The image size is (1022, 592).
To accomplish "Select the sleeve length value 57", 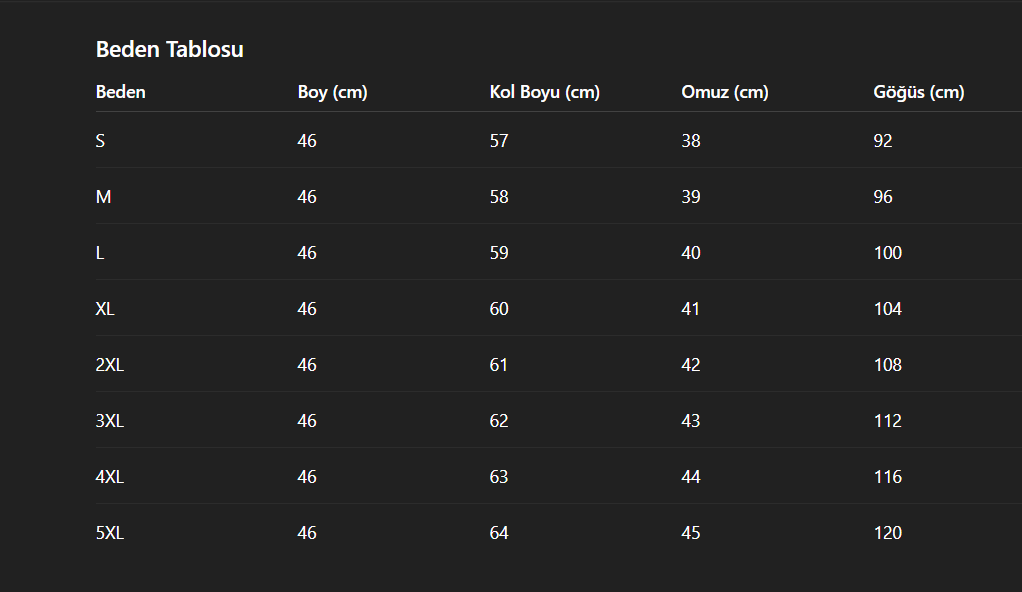I will click(x=499, y=141).
